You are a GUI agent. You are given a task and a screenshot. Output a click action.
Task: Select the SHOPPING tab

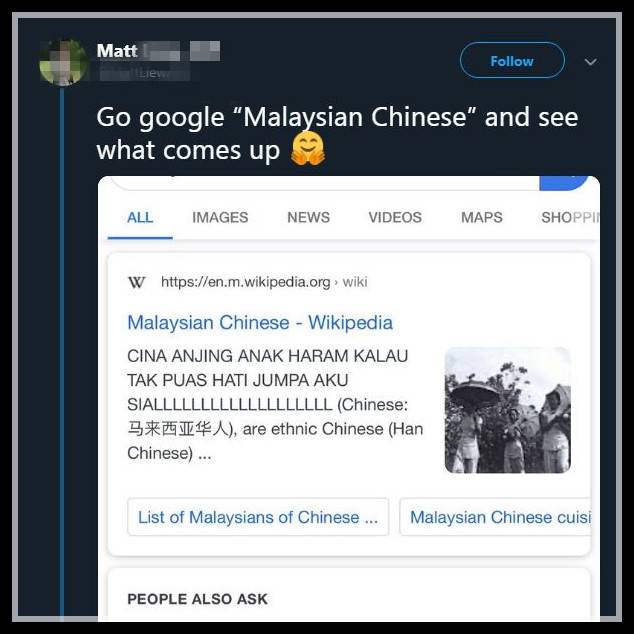tap(570, 218)
